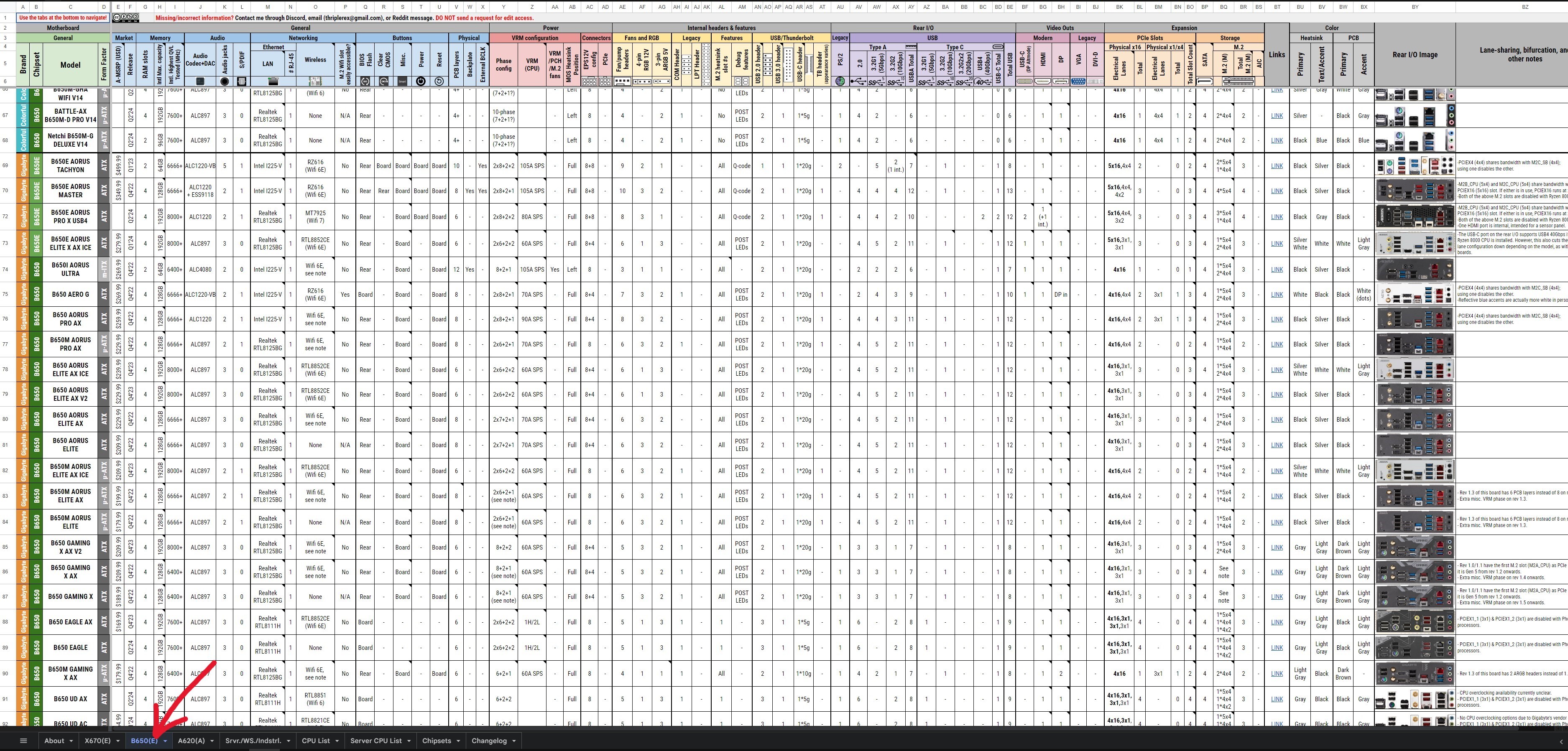Screen dimensions: 1568x751
Task: Click the PS/2 port icon
Action: coord(840,81)
